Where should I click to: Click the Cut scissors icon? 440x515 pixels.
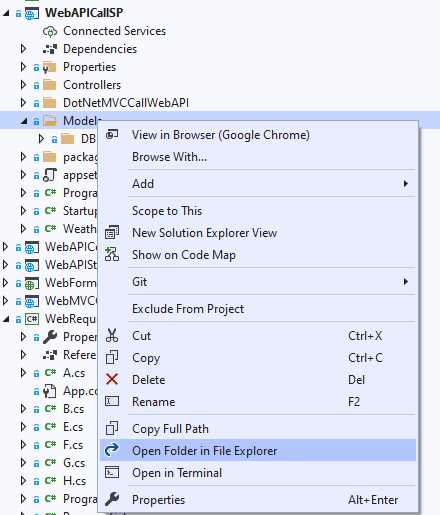coord(112,335)
